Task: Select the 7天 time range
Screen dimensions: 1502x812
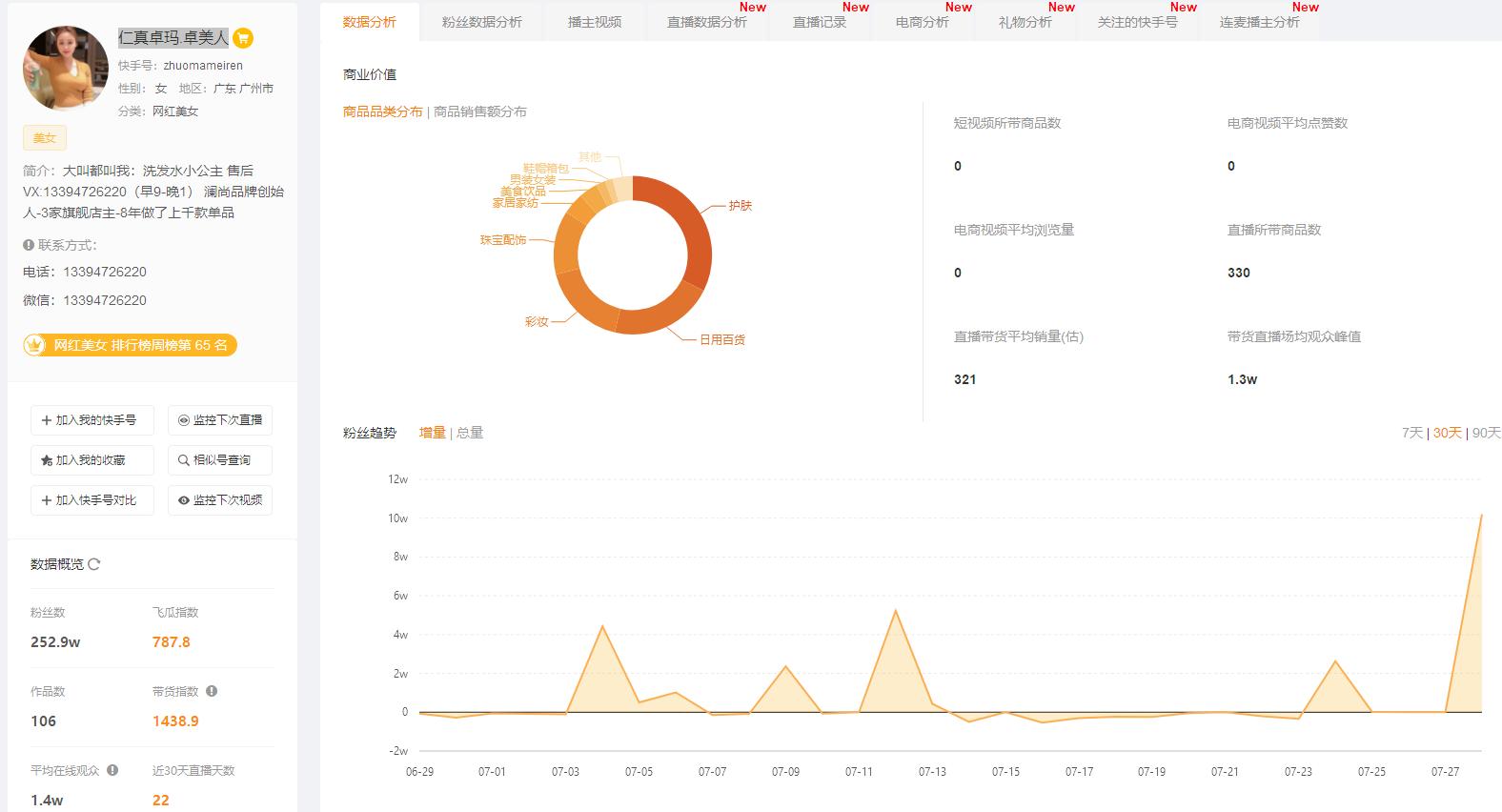Action: click(x=1411, y=433)
